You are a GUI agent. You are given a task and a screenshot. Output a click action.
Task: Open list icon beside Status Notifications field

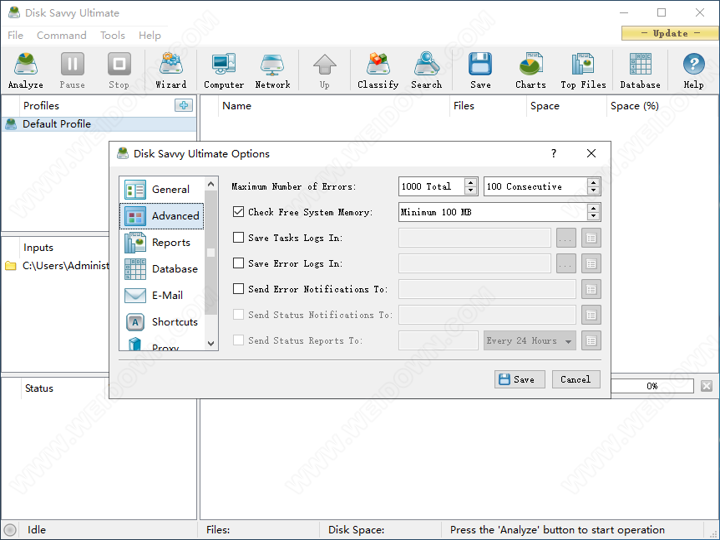591,315
